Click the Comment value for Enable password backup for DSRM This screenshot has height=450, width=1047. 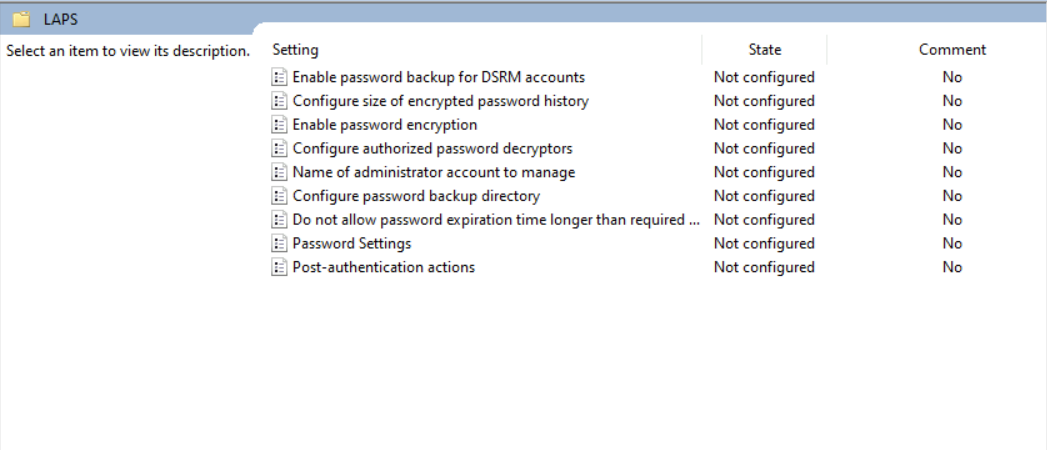pyautogui.click(x=952, y=77)
